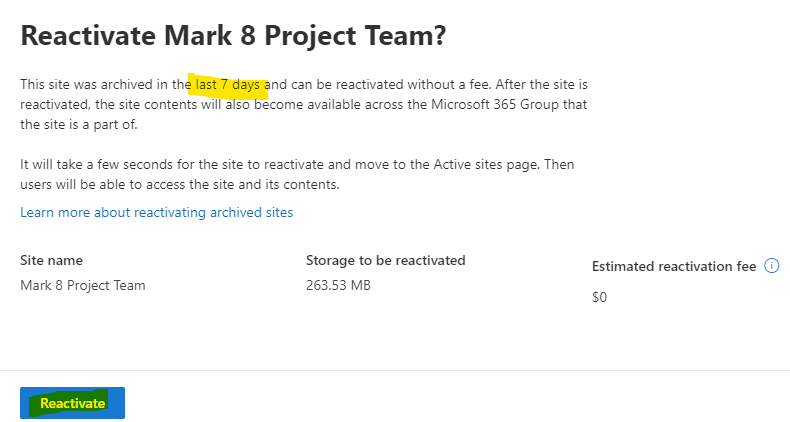Viewport: 790px width, 422px height.
Task: Click the 263.53 MB storage value
Action: [x=338, y=286]
